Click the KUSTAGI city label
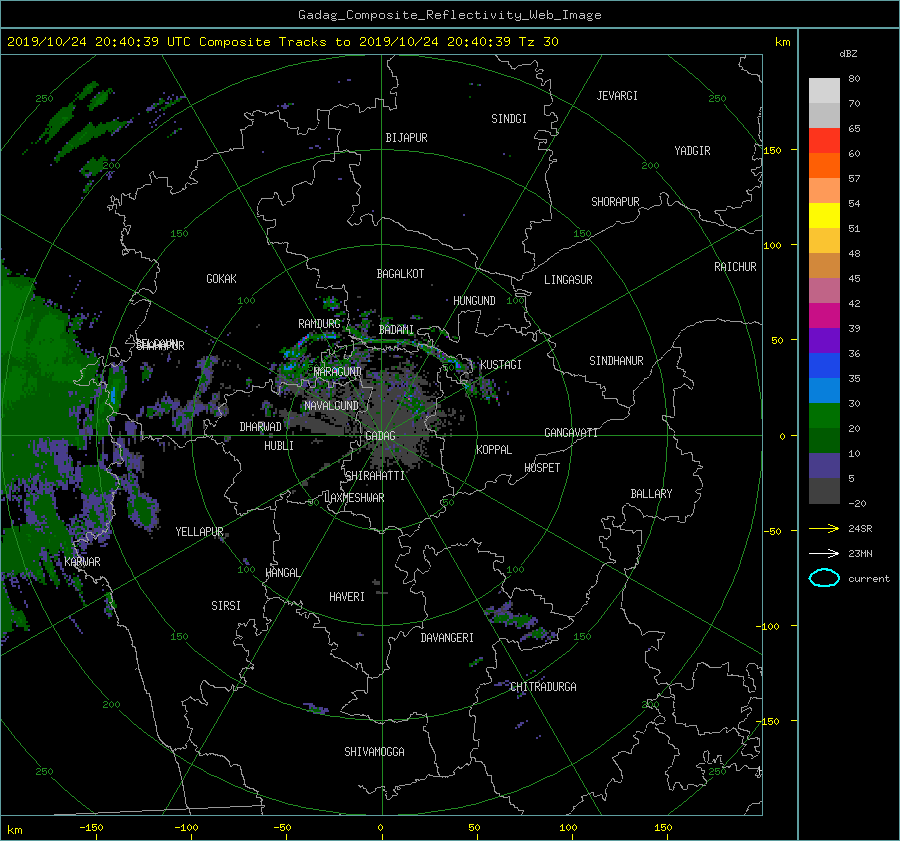Screen dimensions: 900x841 click(501, 365)
